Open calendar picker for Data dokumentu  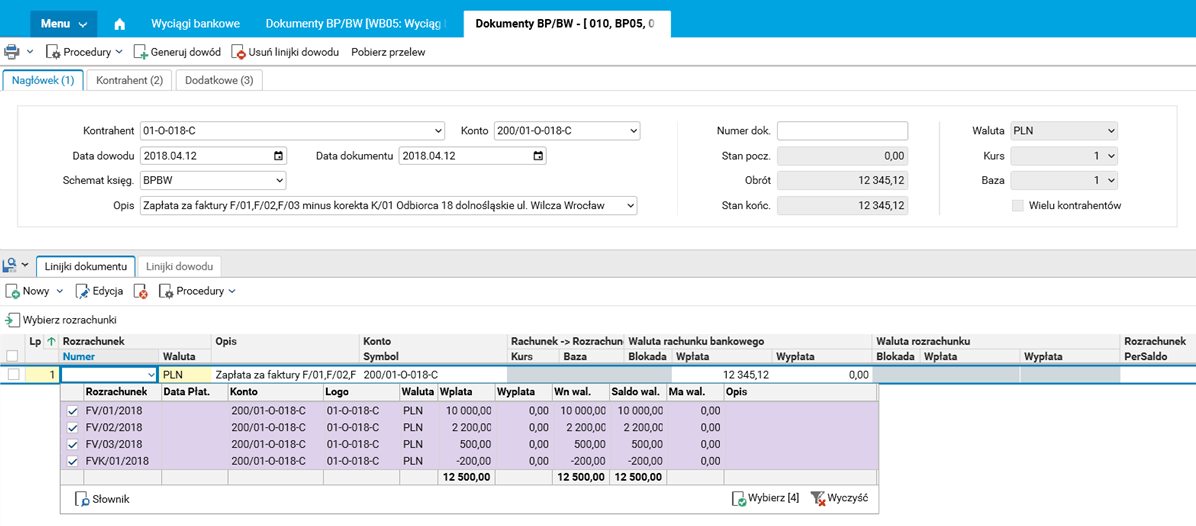click(x=538, y=156)
